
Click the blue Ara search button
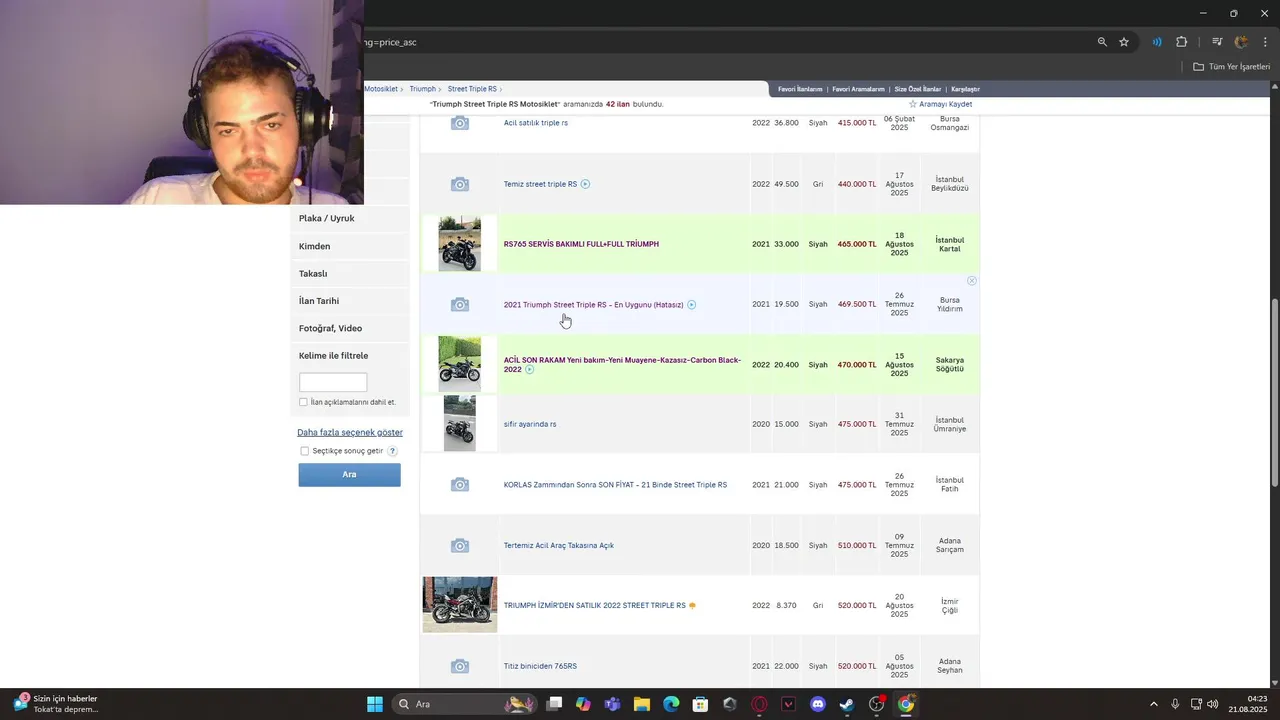[349, 474]
